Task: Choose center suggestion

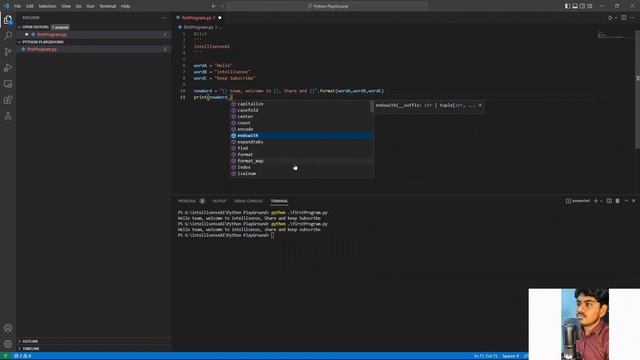Action: point(301,117)
